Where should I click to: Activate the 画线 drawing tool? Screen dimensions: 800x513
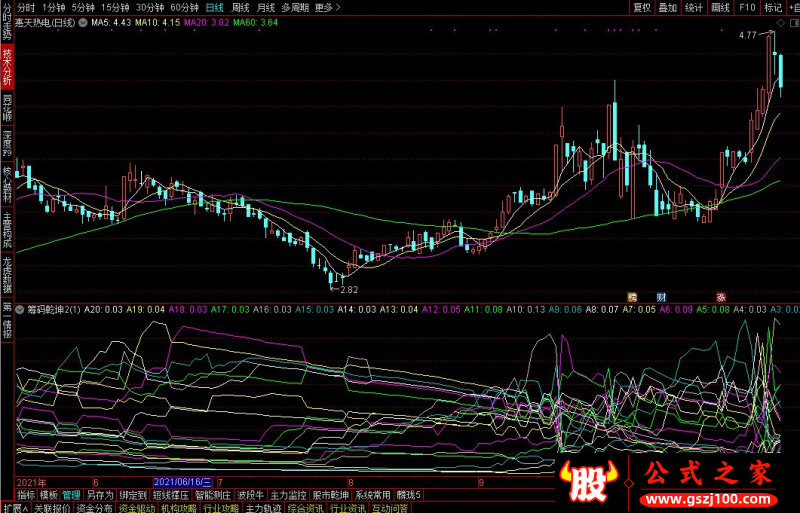720,7
